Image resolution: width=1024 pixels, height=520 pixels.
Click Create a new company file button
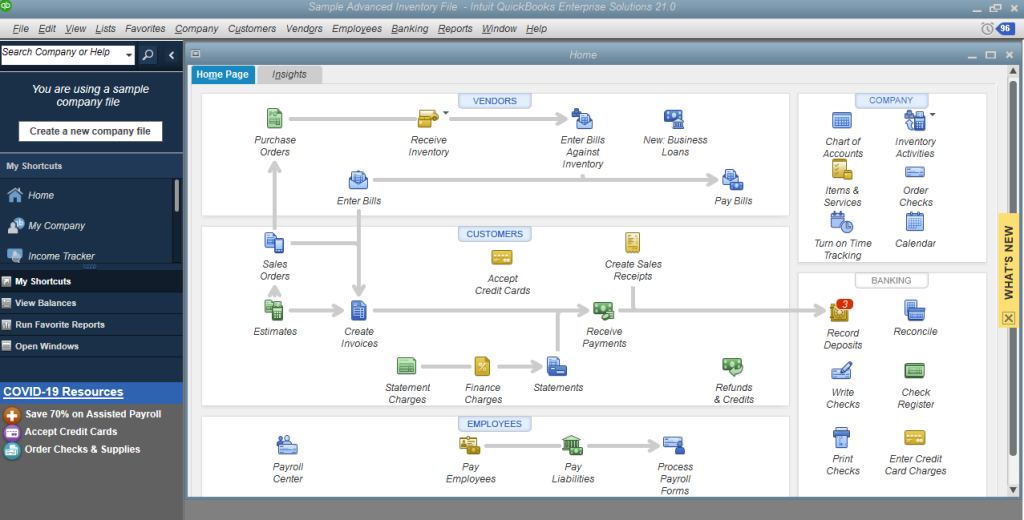tap(90, 132)
